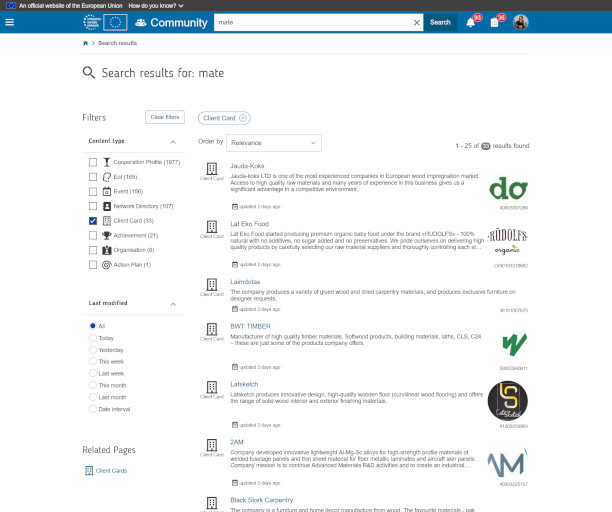Click the Enterprise Europe Network logo
612x512 pixels.
point(92,22)
